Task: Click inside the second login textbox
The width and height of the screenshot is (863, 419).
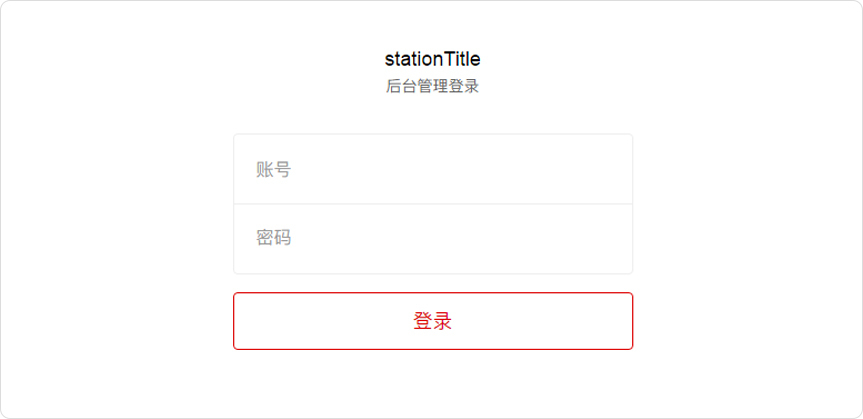Action: coord(432,239)
